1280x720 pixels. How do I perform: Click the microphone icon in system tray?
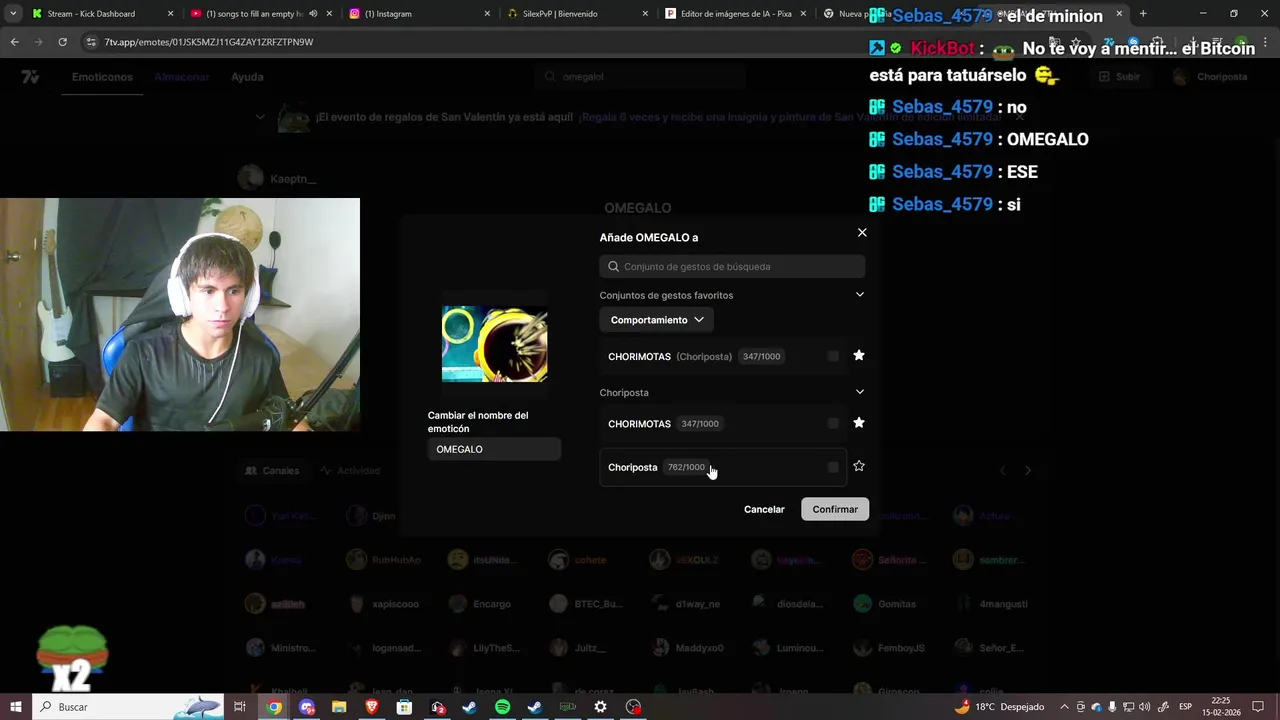1112,707
